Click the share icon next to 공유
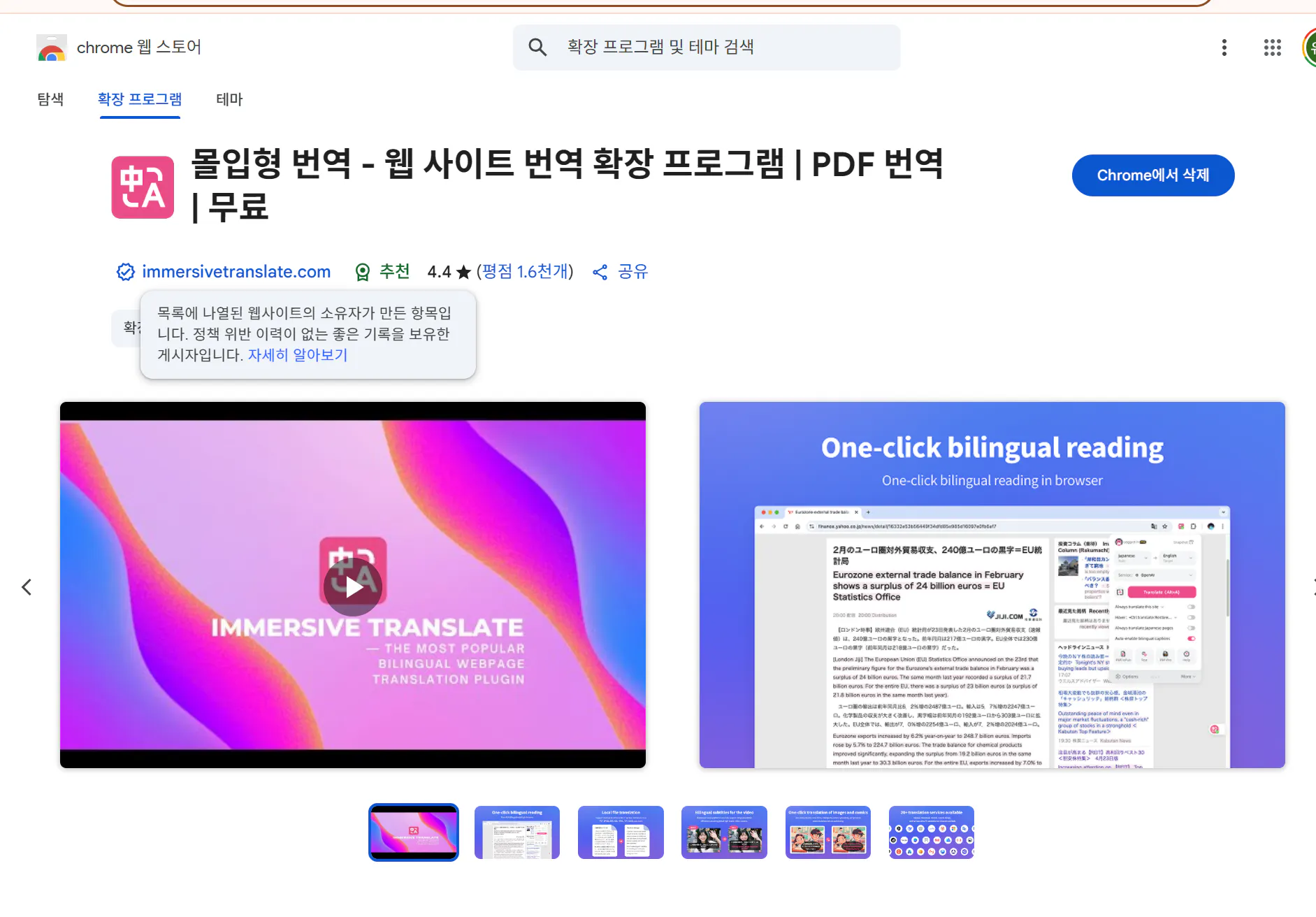1316x917 pixels. coord(600,272)
